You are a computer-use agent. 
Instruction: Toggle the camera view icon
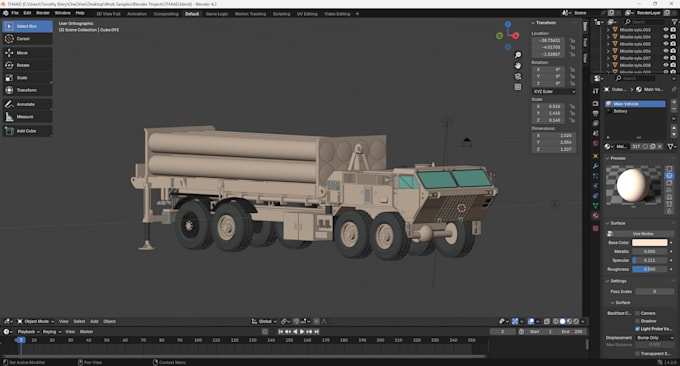click(x=518, y=76)
